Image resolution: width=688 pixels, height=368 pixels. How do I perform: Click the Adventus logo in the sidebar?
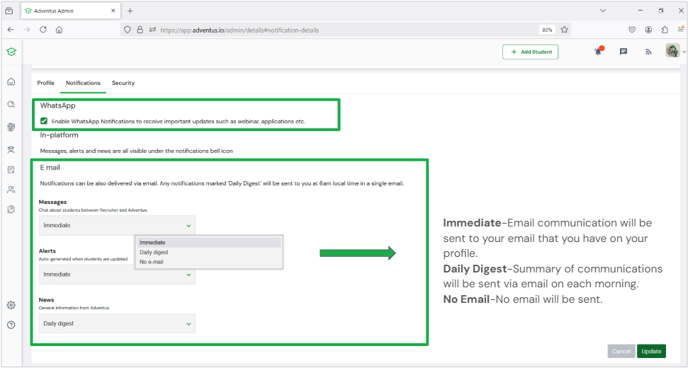click(11, 52)
